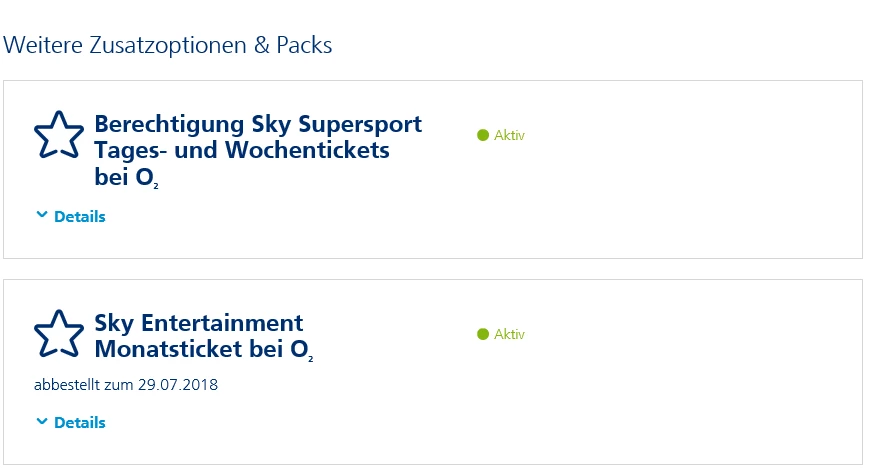This screenshot has height=471, width=891.
Task: Open Details link in Supersport card
Action: point(79,217)
